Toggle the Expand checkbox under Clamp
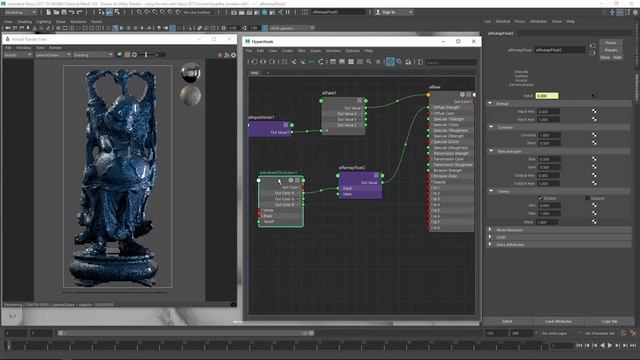Viewport: 640px width, 360px height. click(588, 198)
